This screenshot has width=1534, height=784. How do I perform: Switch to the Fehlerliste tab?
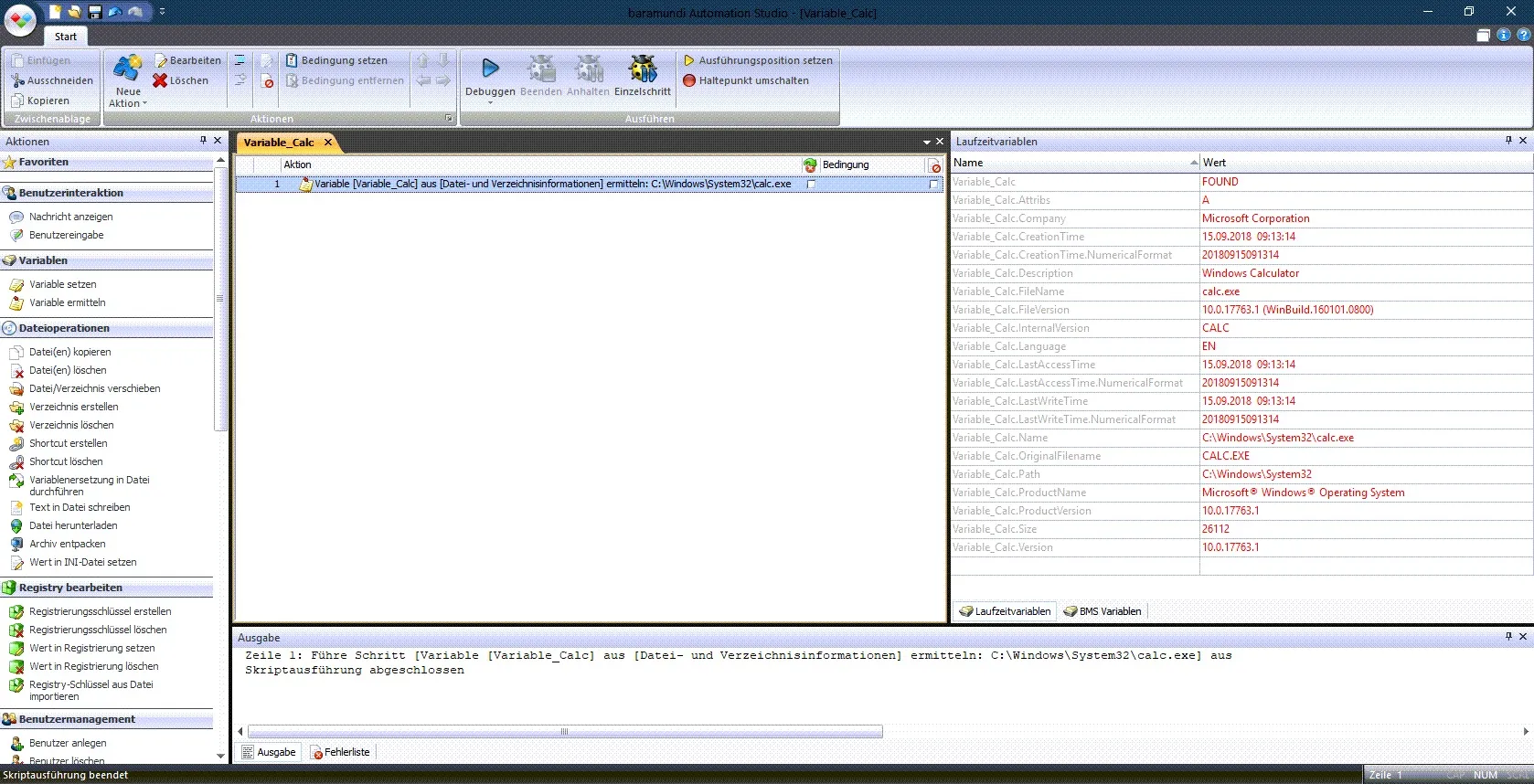click(340, 752)
